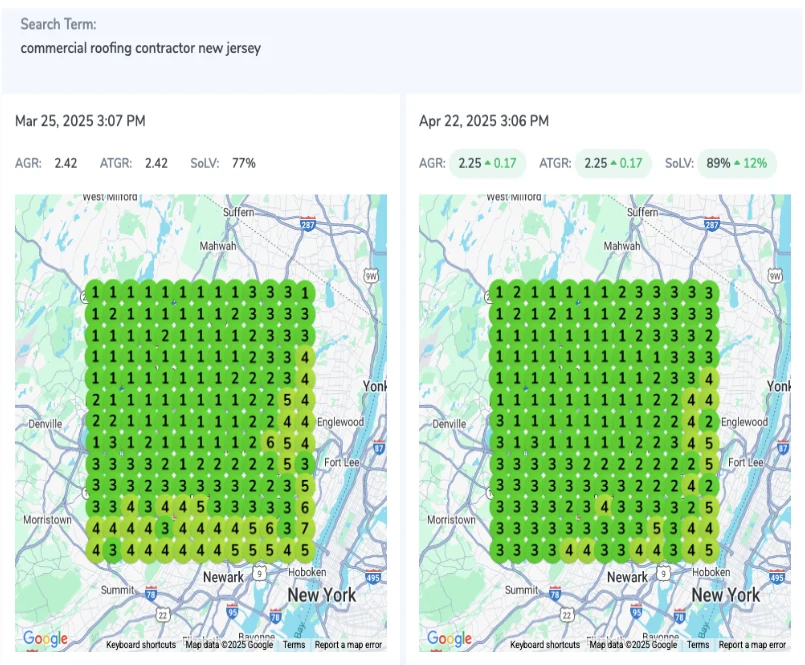Image resolution: width=805 pixels, height=665 pixels.
Task: Open Keyboard shortcuts on the left map
Action: tap(141, 645)
